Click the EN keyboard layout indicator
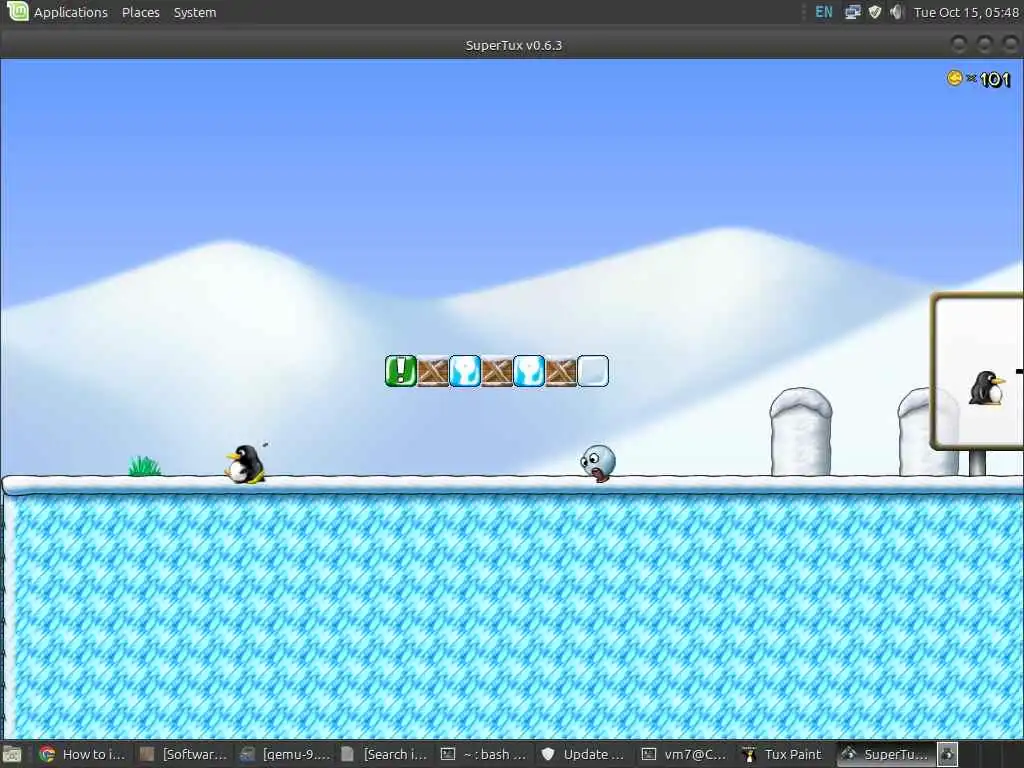The width and height of the screenshot is (1024, 768). (824, 12)
